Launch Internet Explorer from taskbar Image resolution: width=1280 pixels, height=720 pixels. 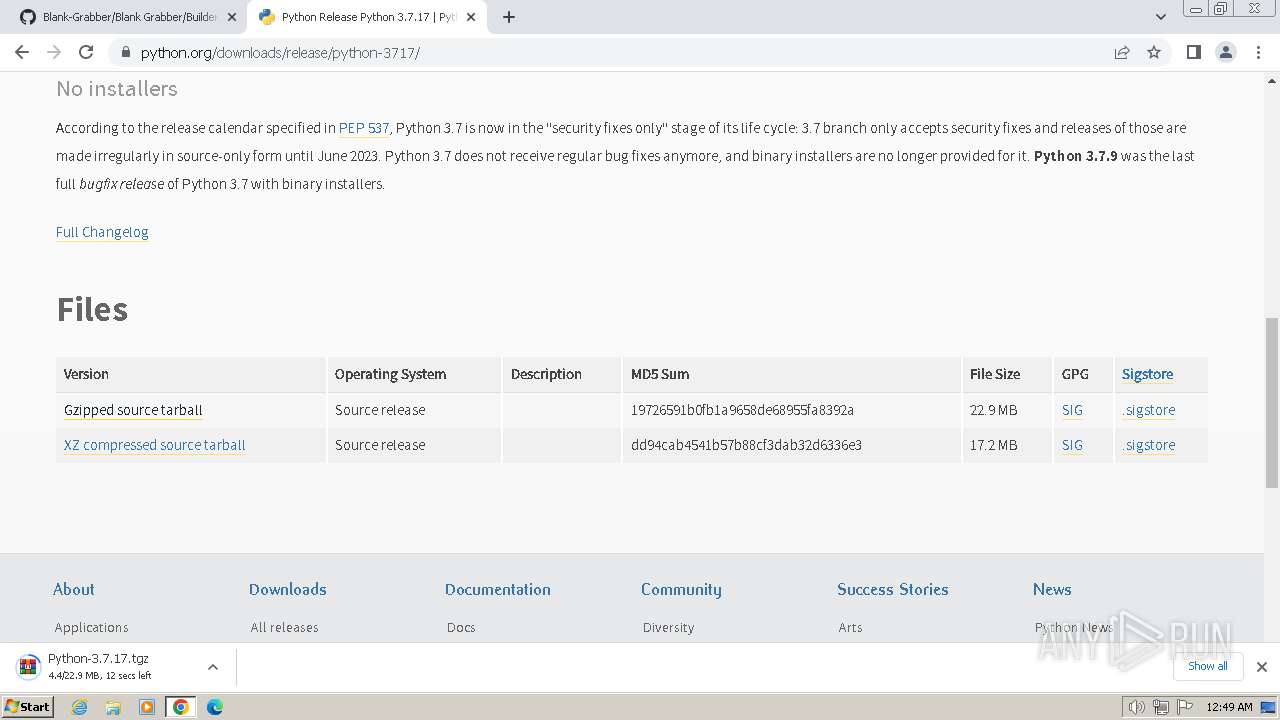pyautogui.click(x=79, y=707)
